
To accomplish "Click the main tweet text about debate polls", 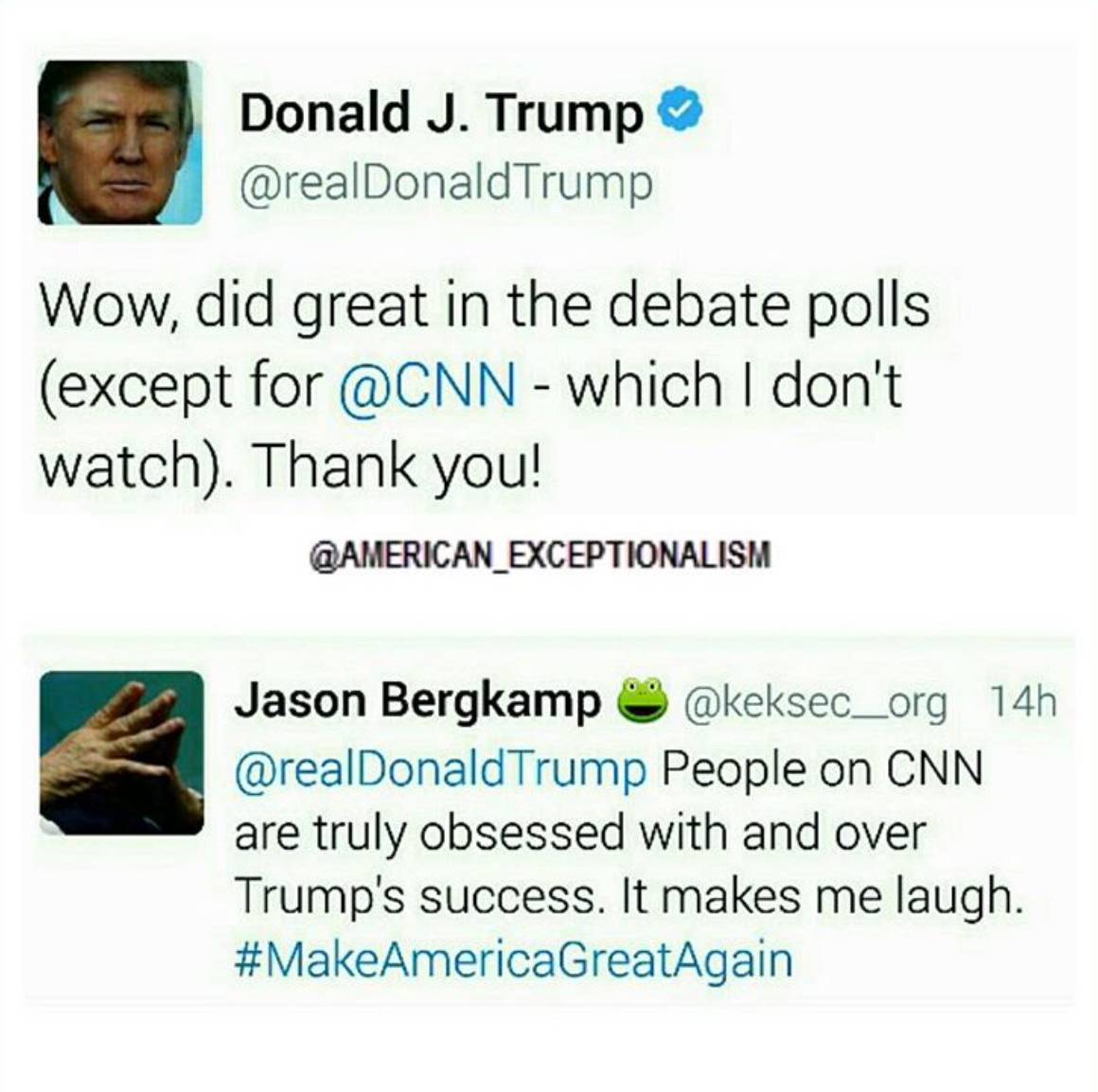I will click(x=485, y=386).
